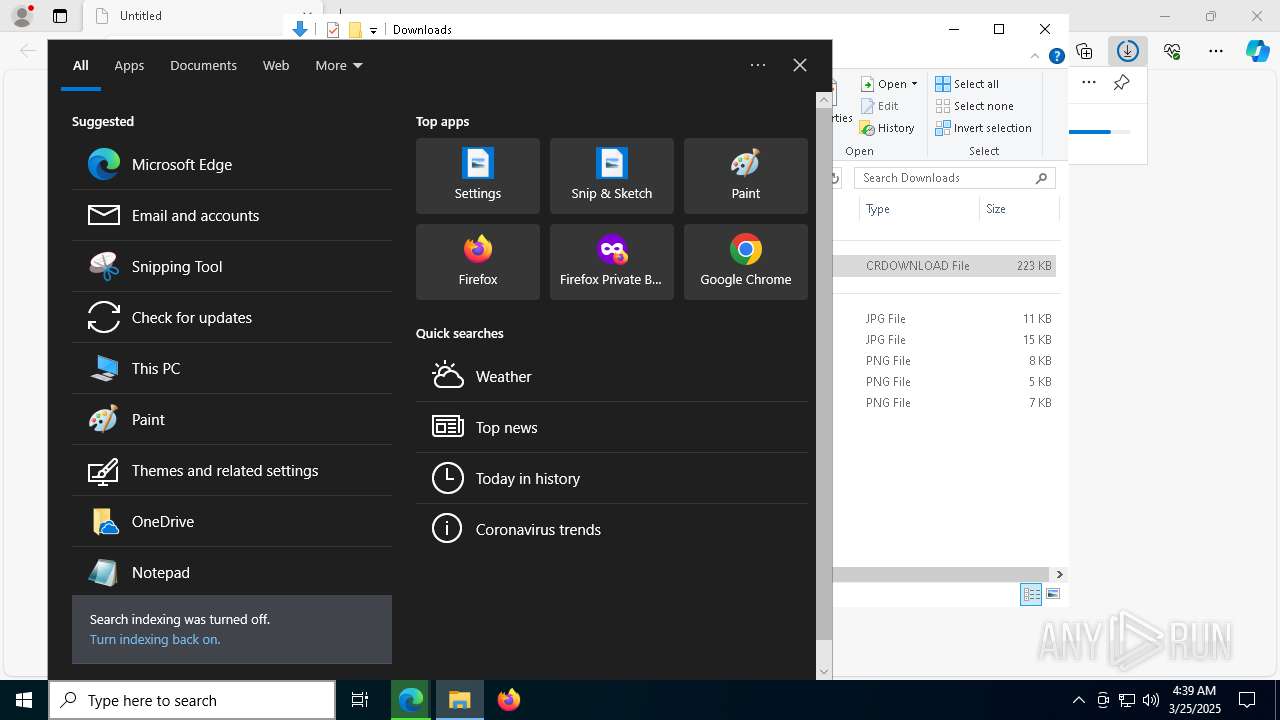Launch Paint from the Suggested list
The width and height of the screenshot is (1280, 720).
pyautogui.click(x=232, y=419)
